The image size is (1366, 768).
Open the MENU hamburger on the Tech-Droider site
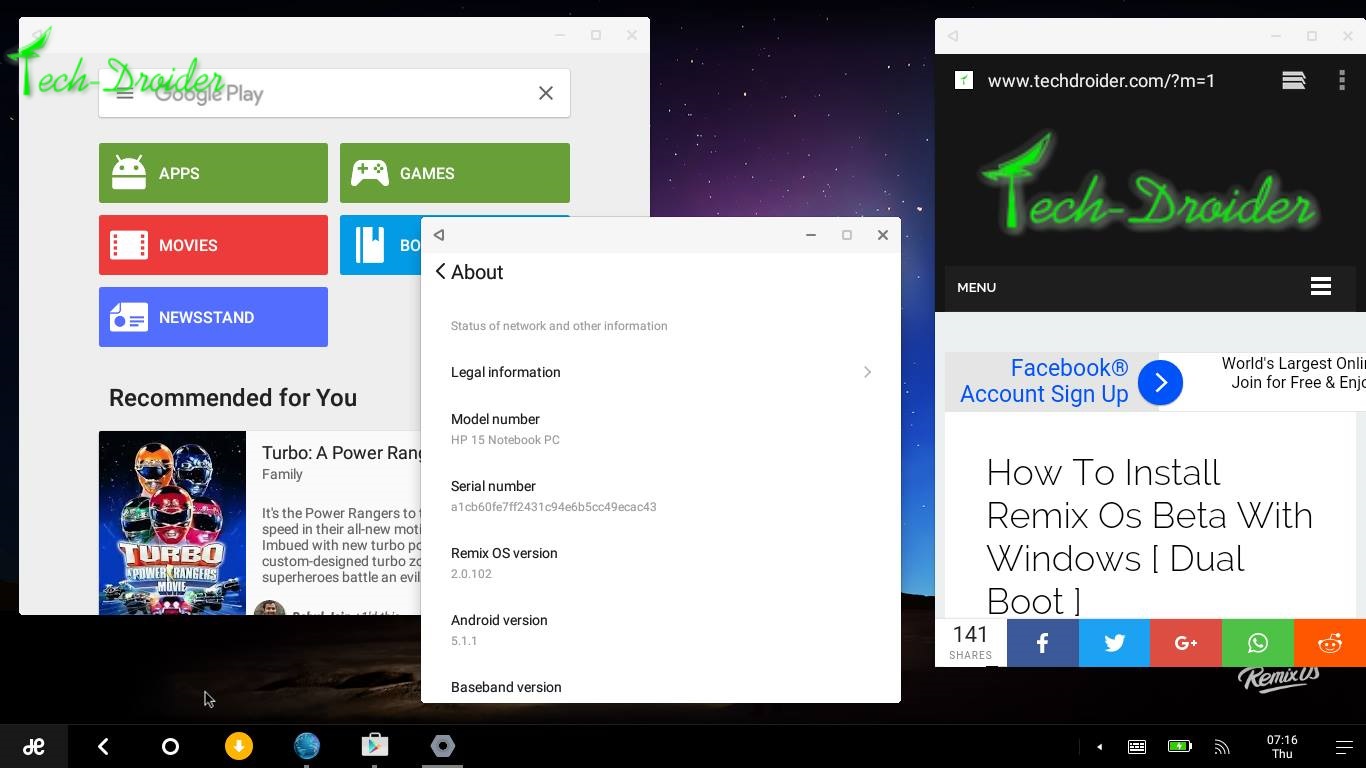[1321, 287]
